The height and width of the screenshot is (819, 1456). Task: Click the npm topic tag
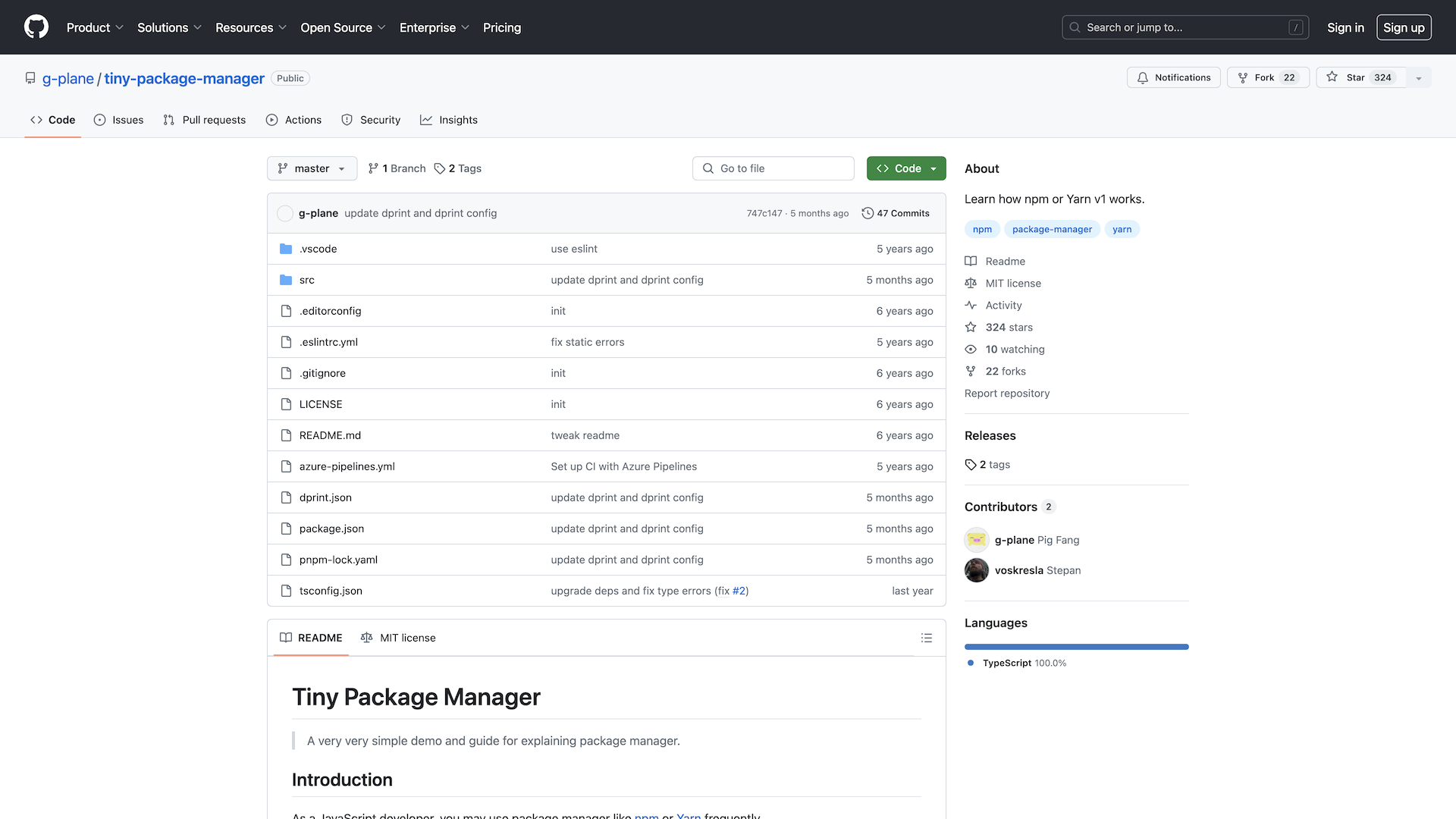point(982,229)
